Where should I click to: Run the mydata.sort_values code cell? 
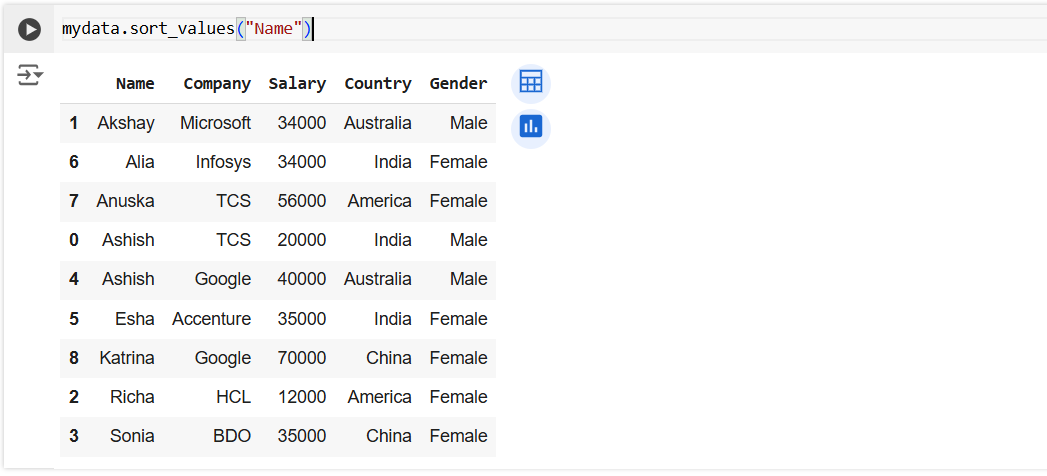[30, 30]
